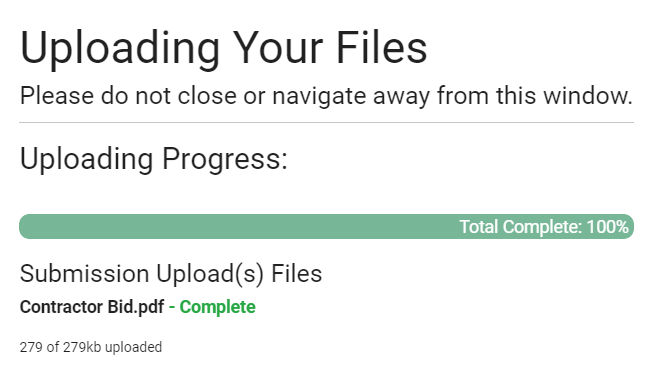Click the "Uploading Your Files" heading
652x368 pixels.
[223, 49]
